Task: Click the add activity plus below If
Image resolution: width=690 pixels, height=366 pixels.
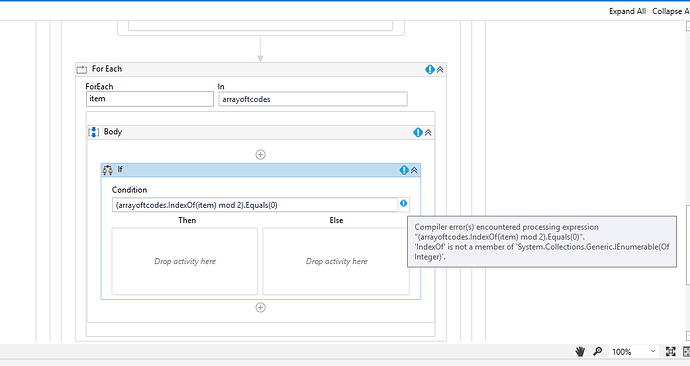Action: click(x=261, y=307)
